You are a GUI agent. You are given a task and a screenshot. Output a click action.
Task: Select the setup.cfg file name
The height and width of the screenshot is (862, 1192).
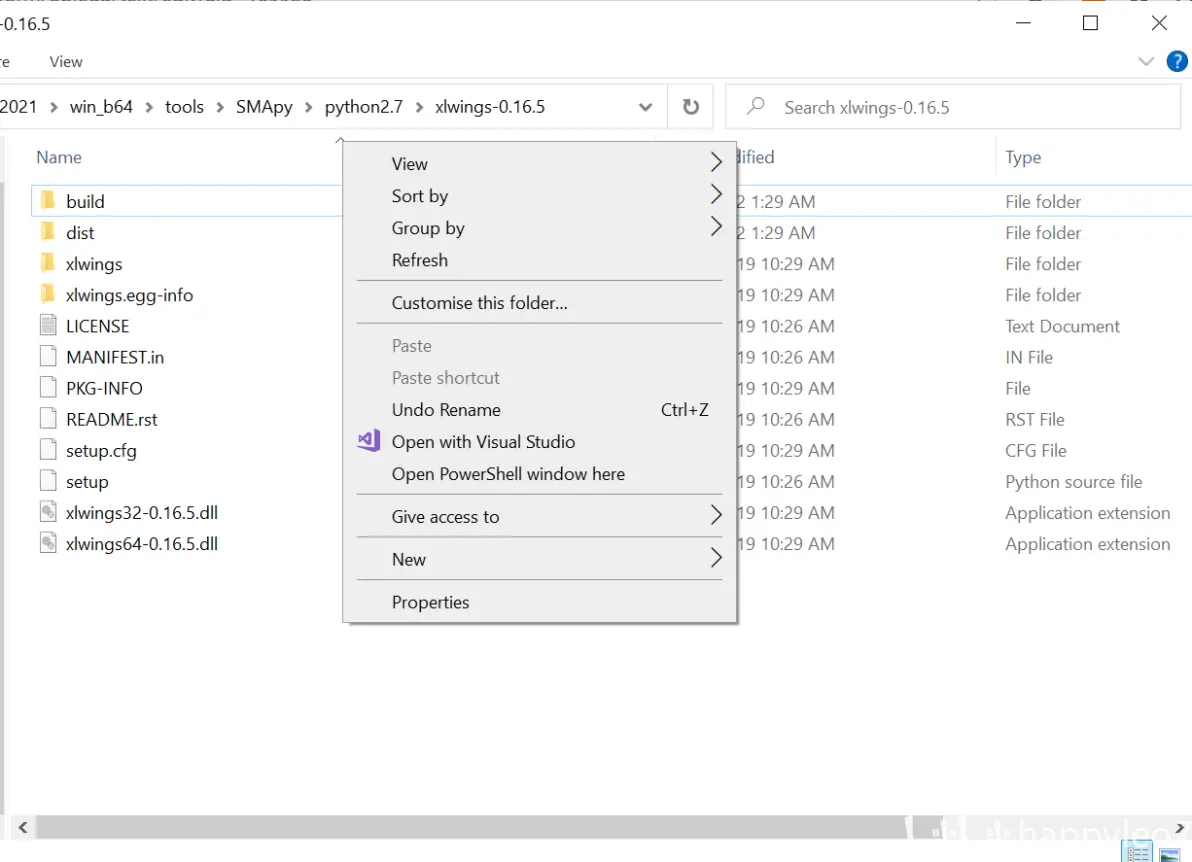101,451
